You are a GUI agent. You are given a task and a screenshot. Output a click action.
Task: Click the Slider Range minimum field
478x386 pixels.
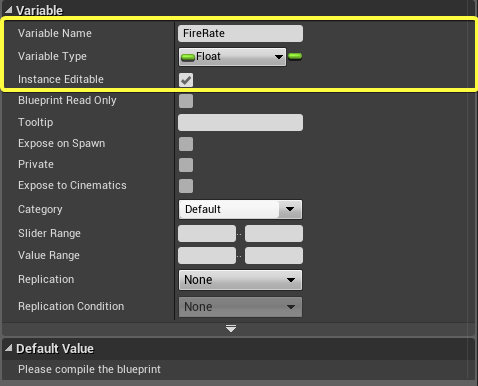click(207, 233)
